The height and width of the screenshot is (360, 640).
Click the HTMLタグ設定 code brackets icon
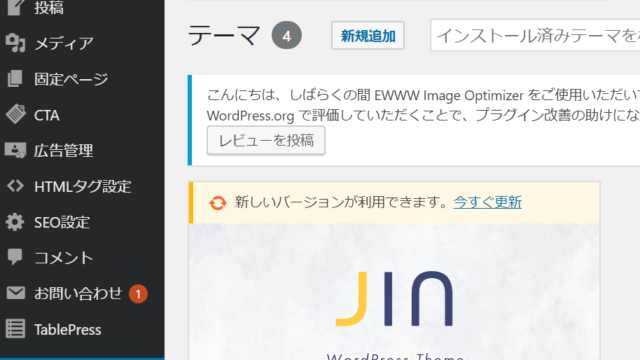coord(16,186)
